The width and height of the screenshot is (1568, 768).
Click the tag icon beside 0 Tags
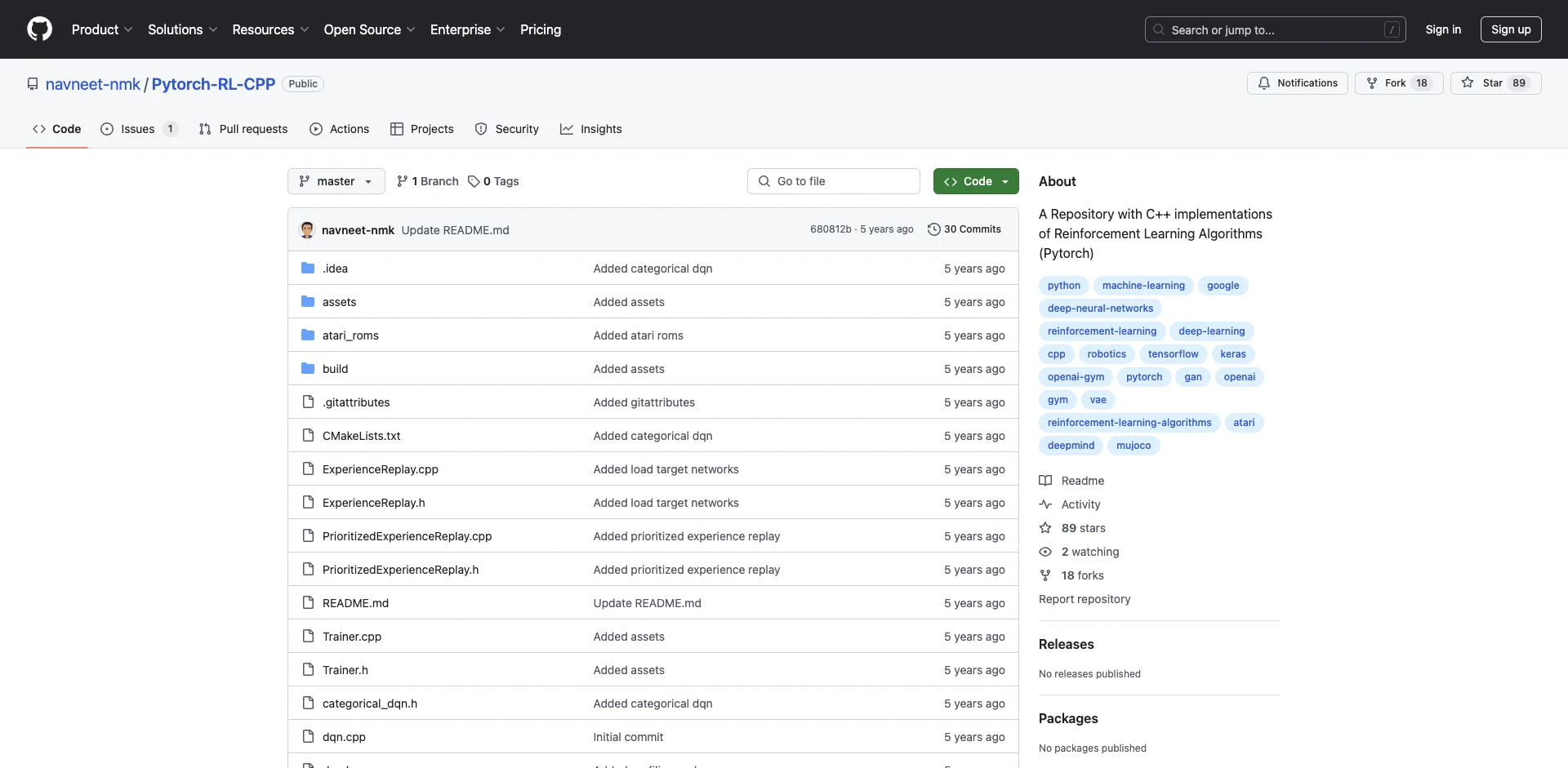click(x=474, y=181)
